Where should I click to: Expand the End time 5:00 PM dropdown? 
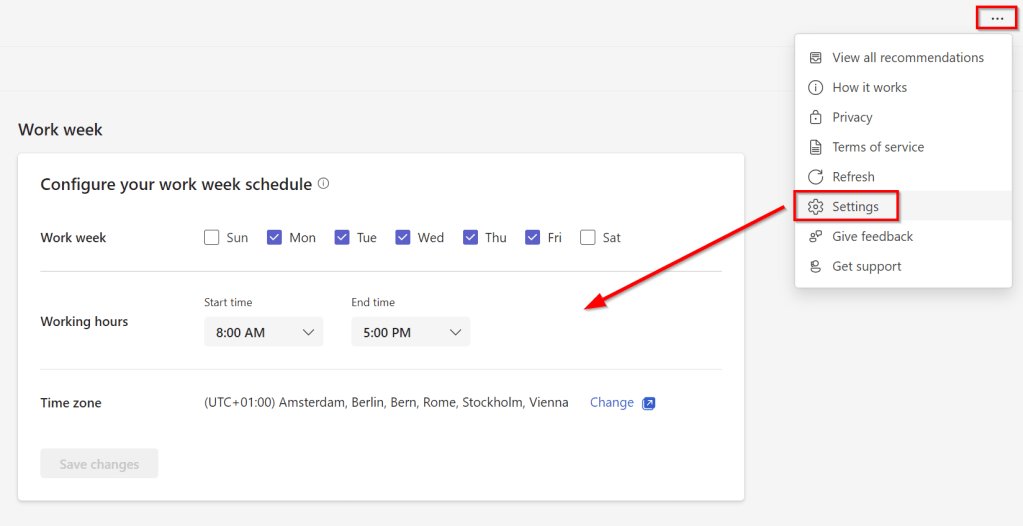pyautogui.click(x=410, y=332)
